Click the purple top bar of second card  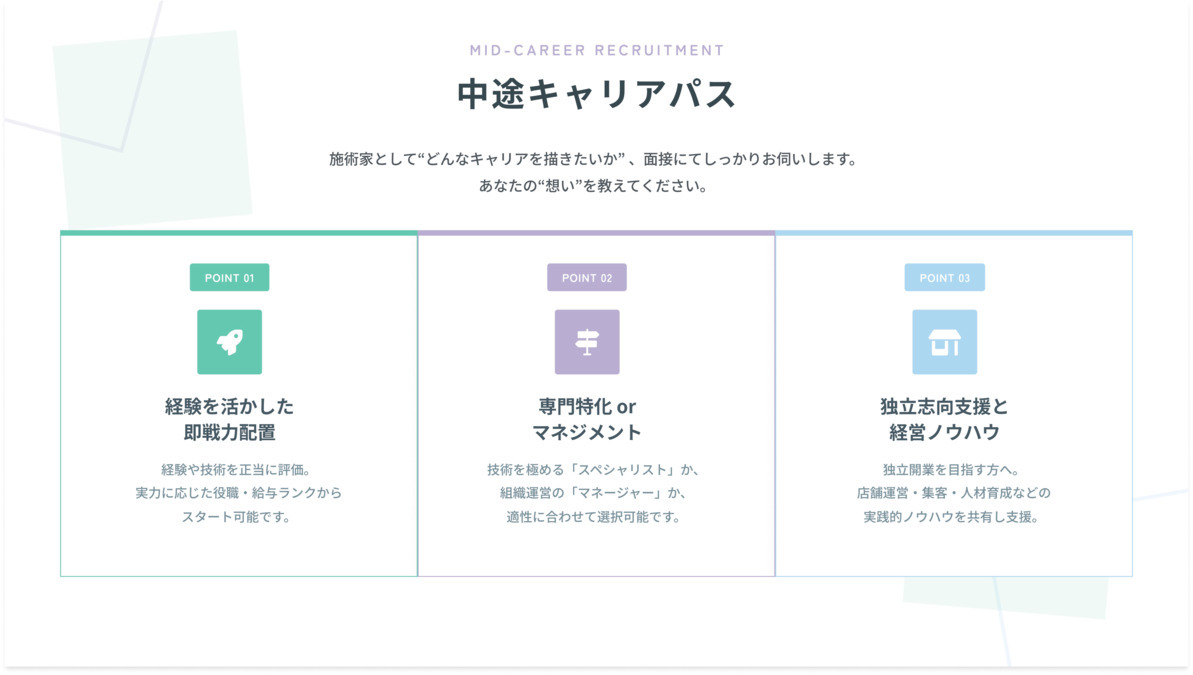[596, 233]
